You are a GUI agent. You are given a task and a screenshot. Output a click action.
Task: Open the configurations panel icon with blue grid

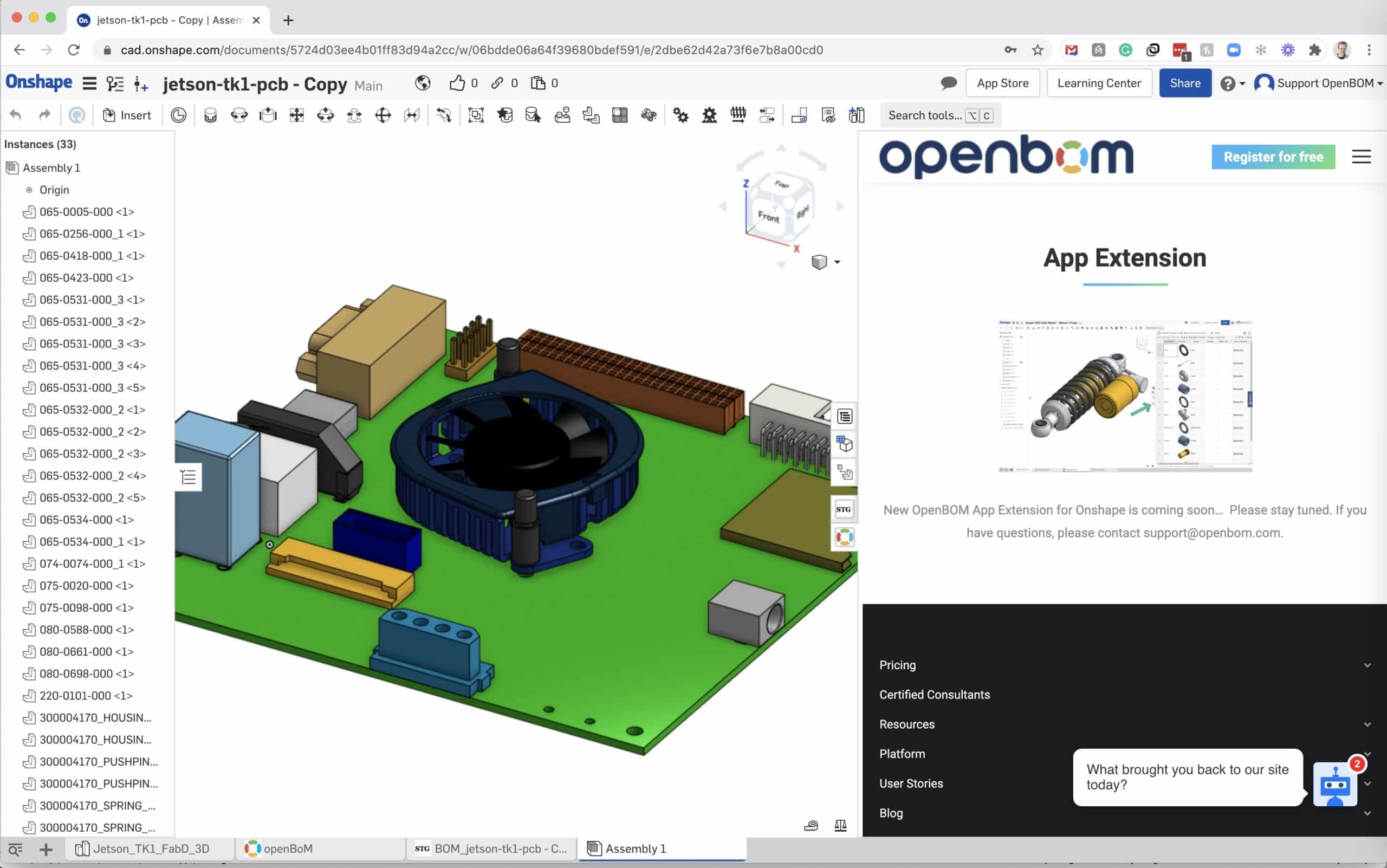point(845,444)
